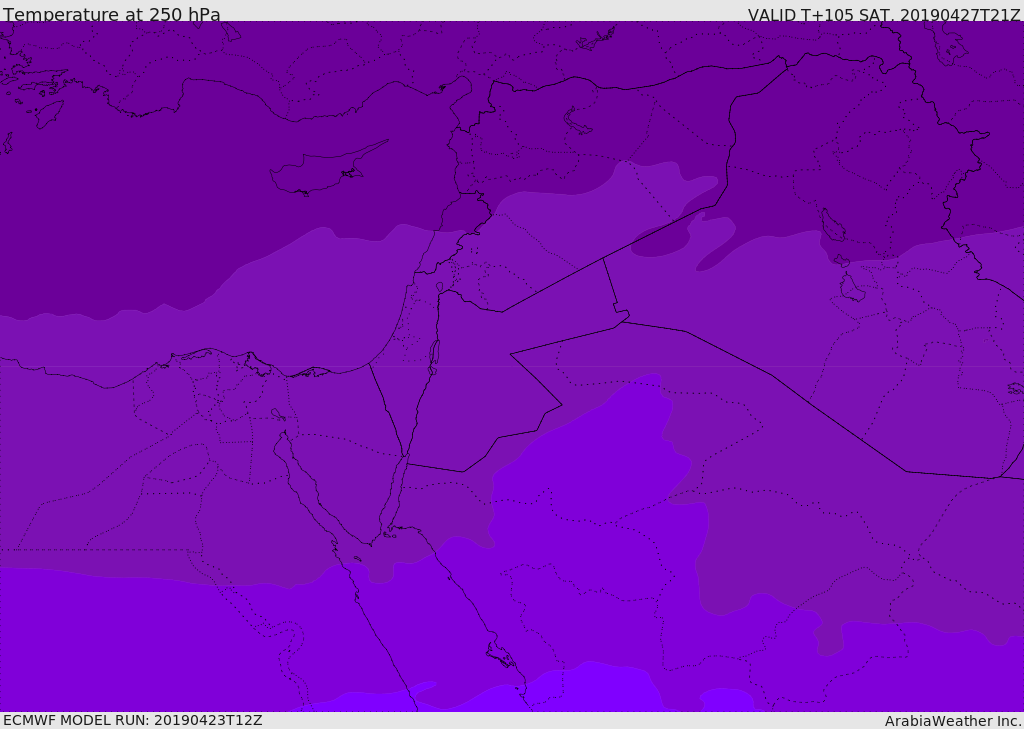1024x729 pixels.
Task: Click the 'VALID T+105 SAT. 20190427T21Z' label
Action: pos(884,14)
